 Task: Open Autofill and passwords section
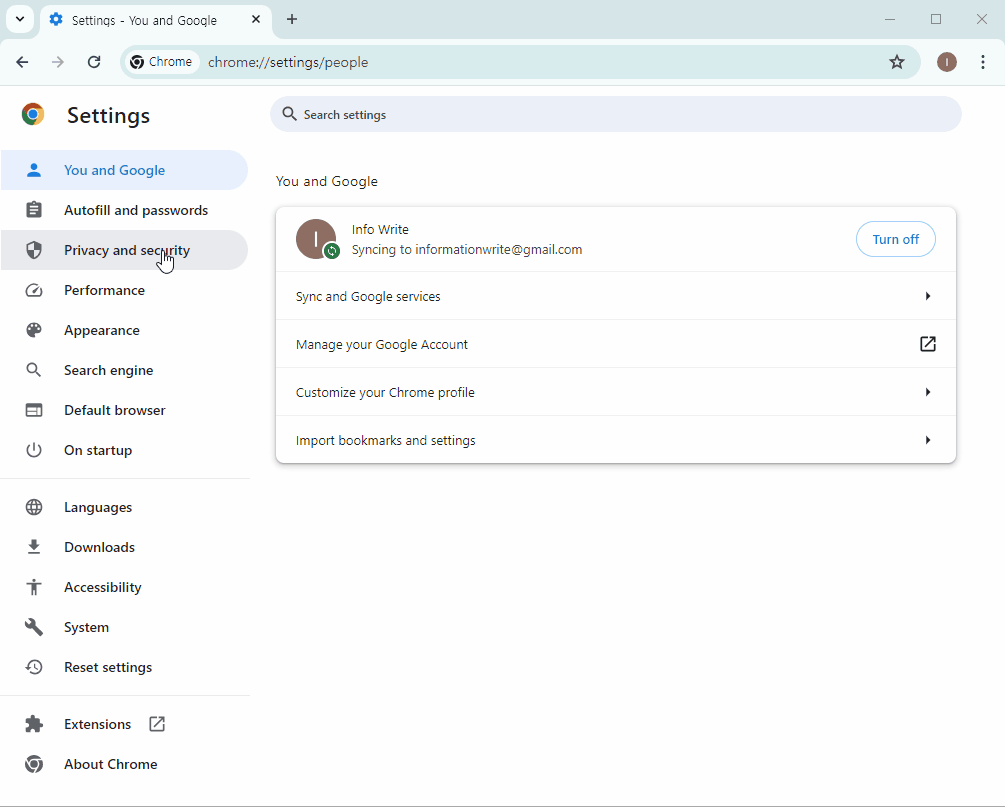click(x=124, y=210)
